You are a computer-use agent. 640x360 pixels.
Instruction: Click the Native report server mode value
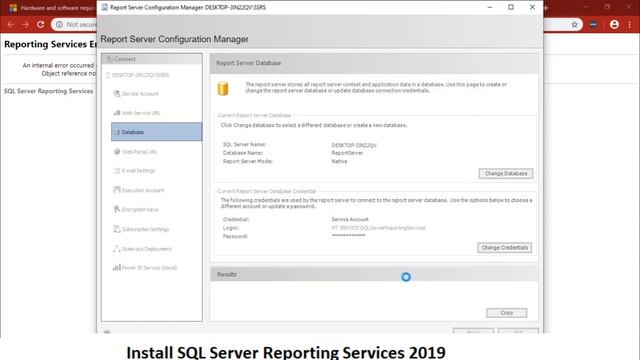point(339,161)
